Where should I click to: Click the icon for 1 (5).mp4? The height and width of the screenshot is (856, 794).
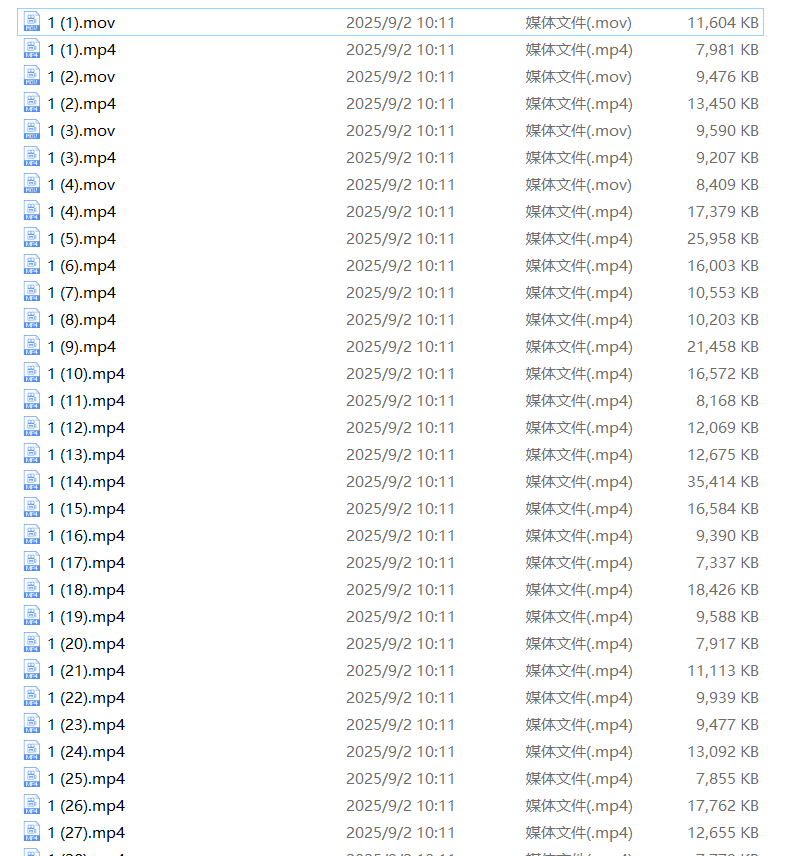[x=31, y=238]
